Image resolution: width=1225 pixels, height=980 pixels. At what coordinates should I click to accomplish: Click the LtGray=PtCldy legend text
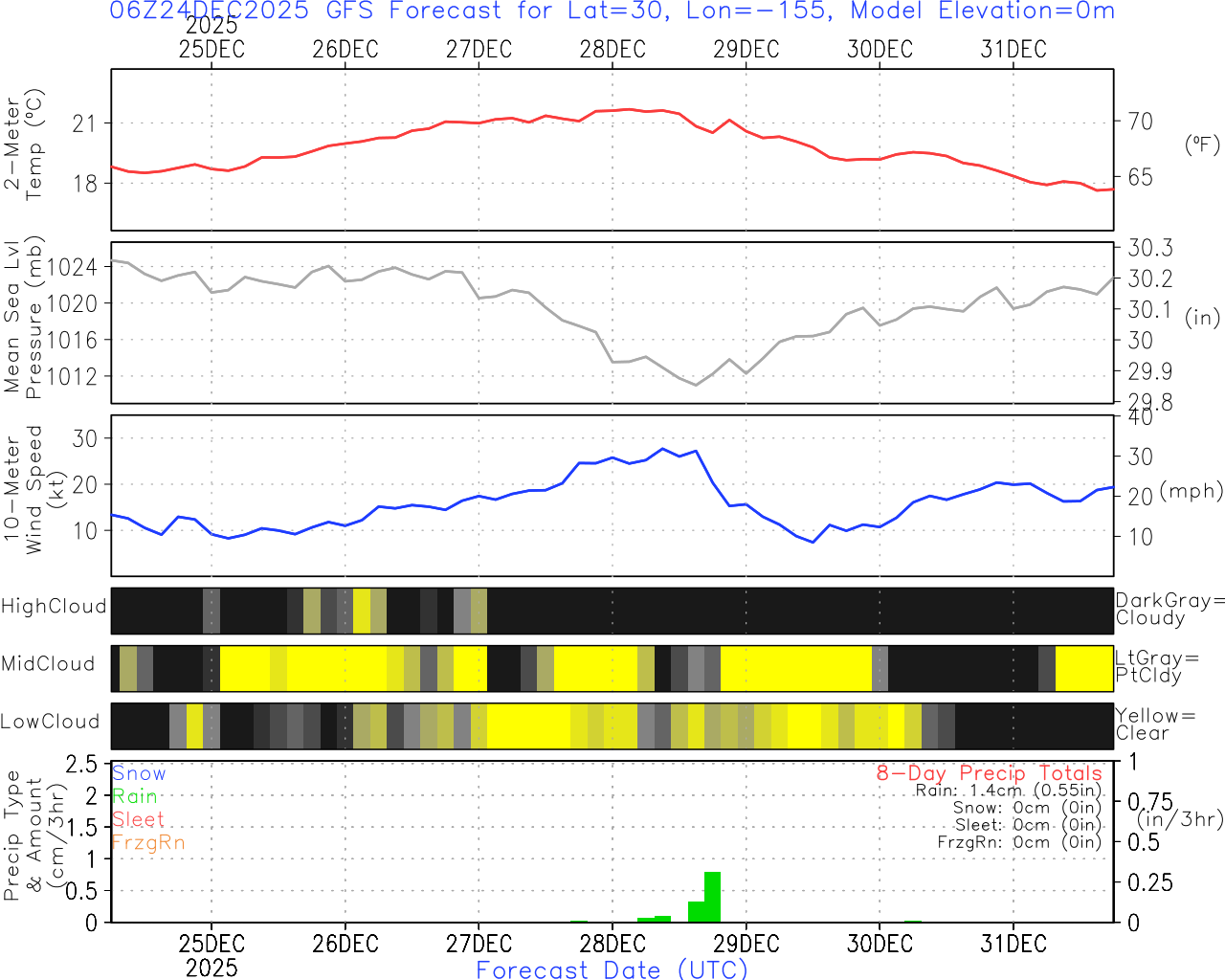pyautogui.click(x=1156, y=667)
